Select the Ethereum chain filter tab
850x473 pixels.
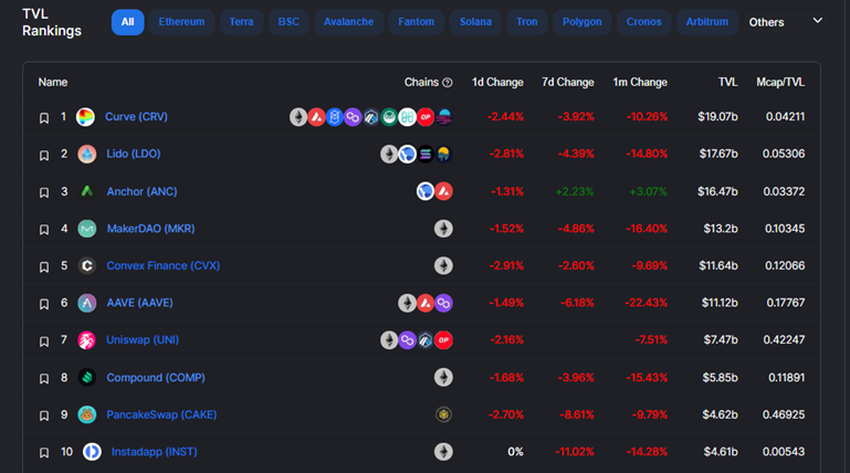click(x=182, y=22)
